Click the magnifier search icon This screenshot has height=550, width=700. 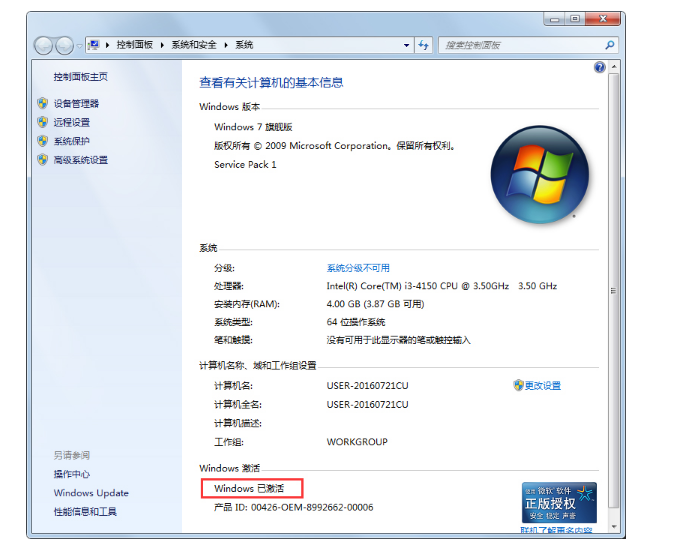(x=609, y=45)
